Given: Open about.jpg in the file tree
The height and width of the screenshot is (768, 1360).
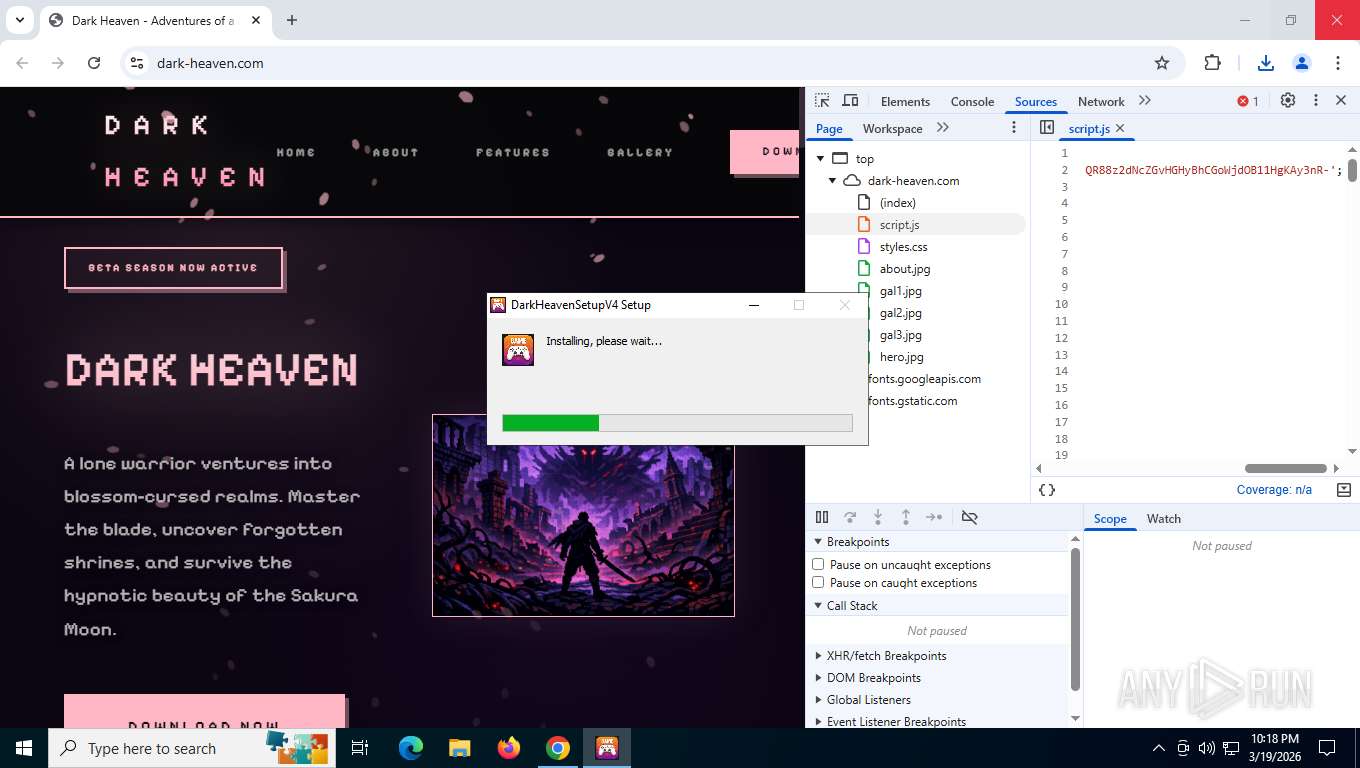Looking at the screenshot, I should tap(905, 269).
